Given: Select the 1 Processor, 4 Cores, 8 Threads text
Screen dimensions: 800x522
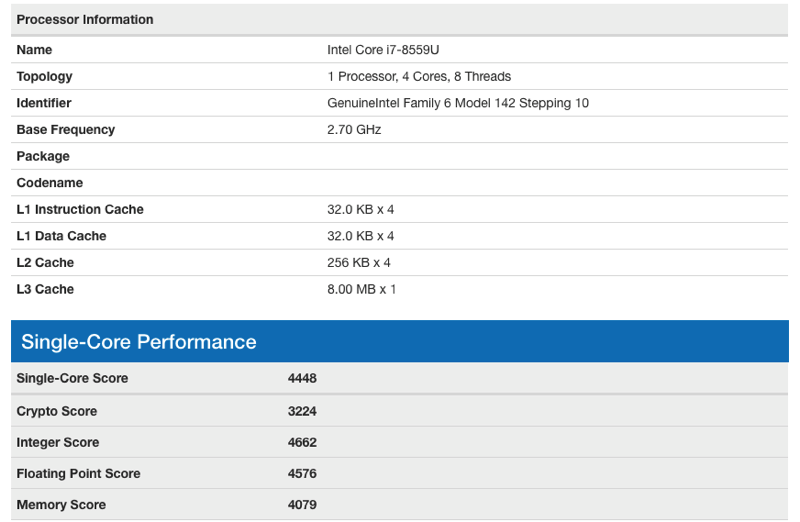Looking at the screenshot, I should 419,77.
